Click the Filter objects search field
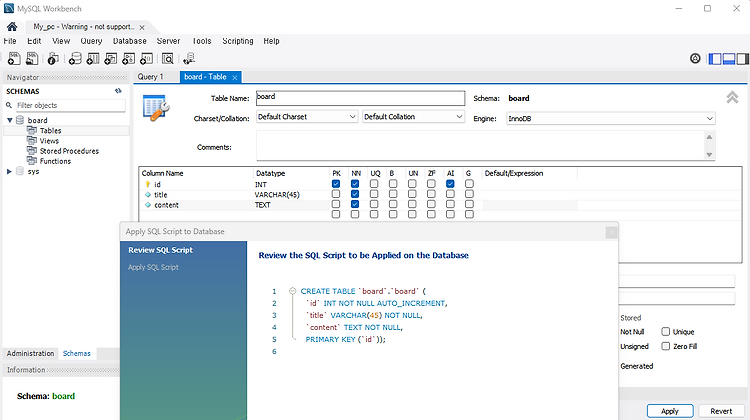 coord(70,105)
